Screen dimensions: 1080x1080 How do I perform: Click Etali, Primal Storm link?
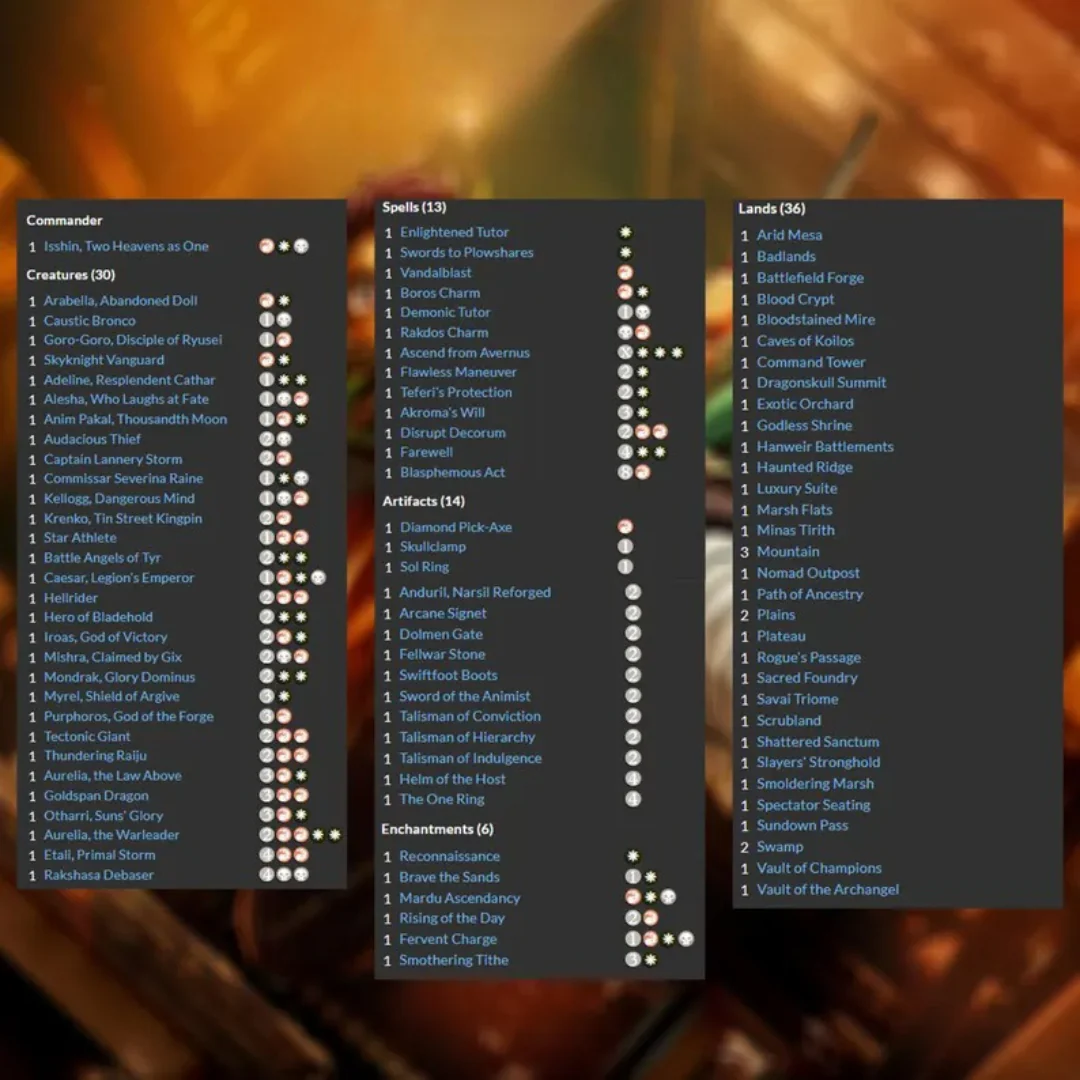pyautogui.click(x=99, y=855)
